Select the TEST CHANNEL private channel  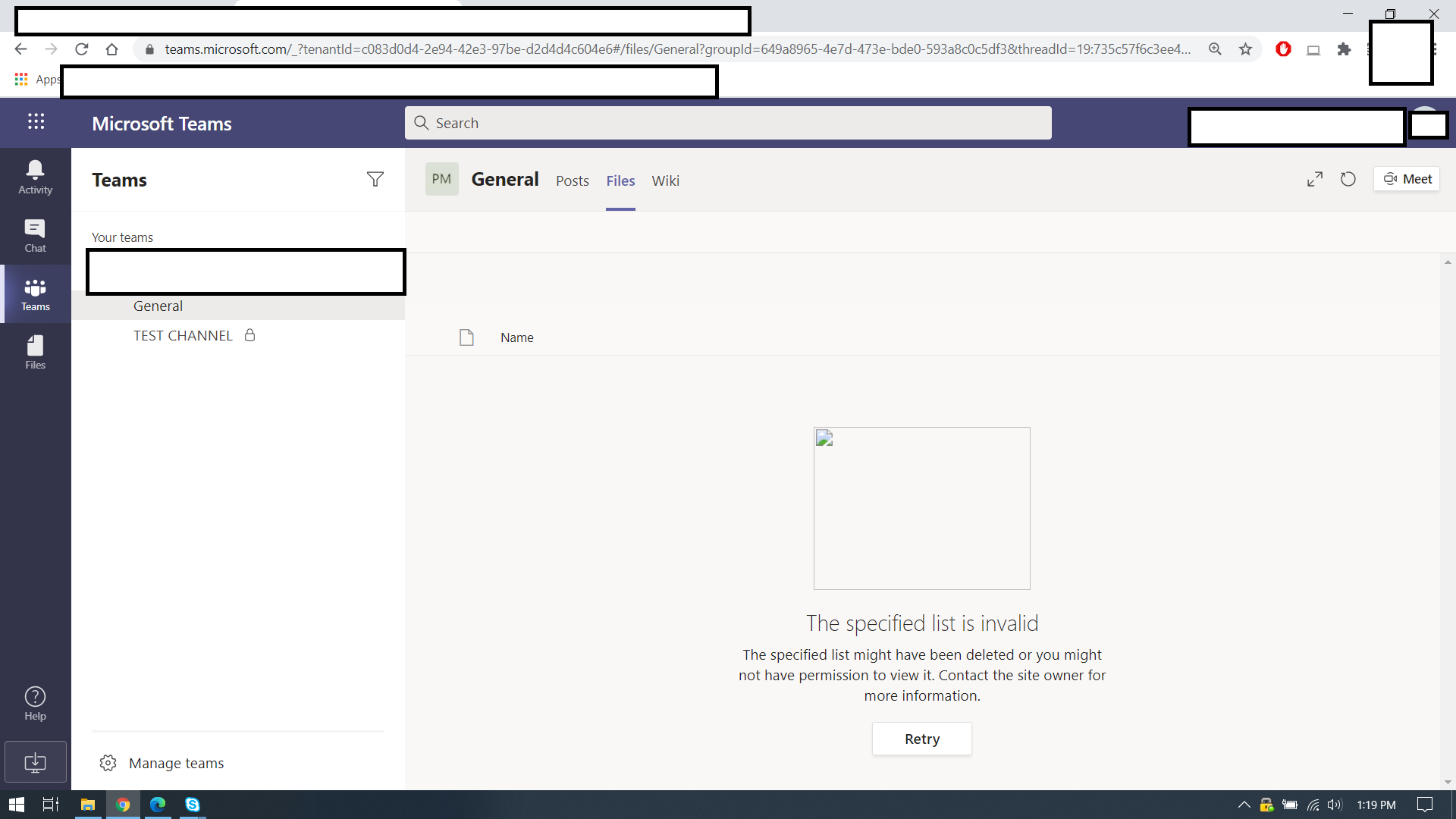183,335
